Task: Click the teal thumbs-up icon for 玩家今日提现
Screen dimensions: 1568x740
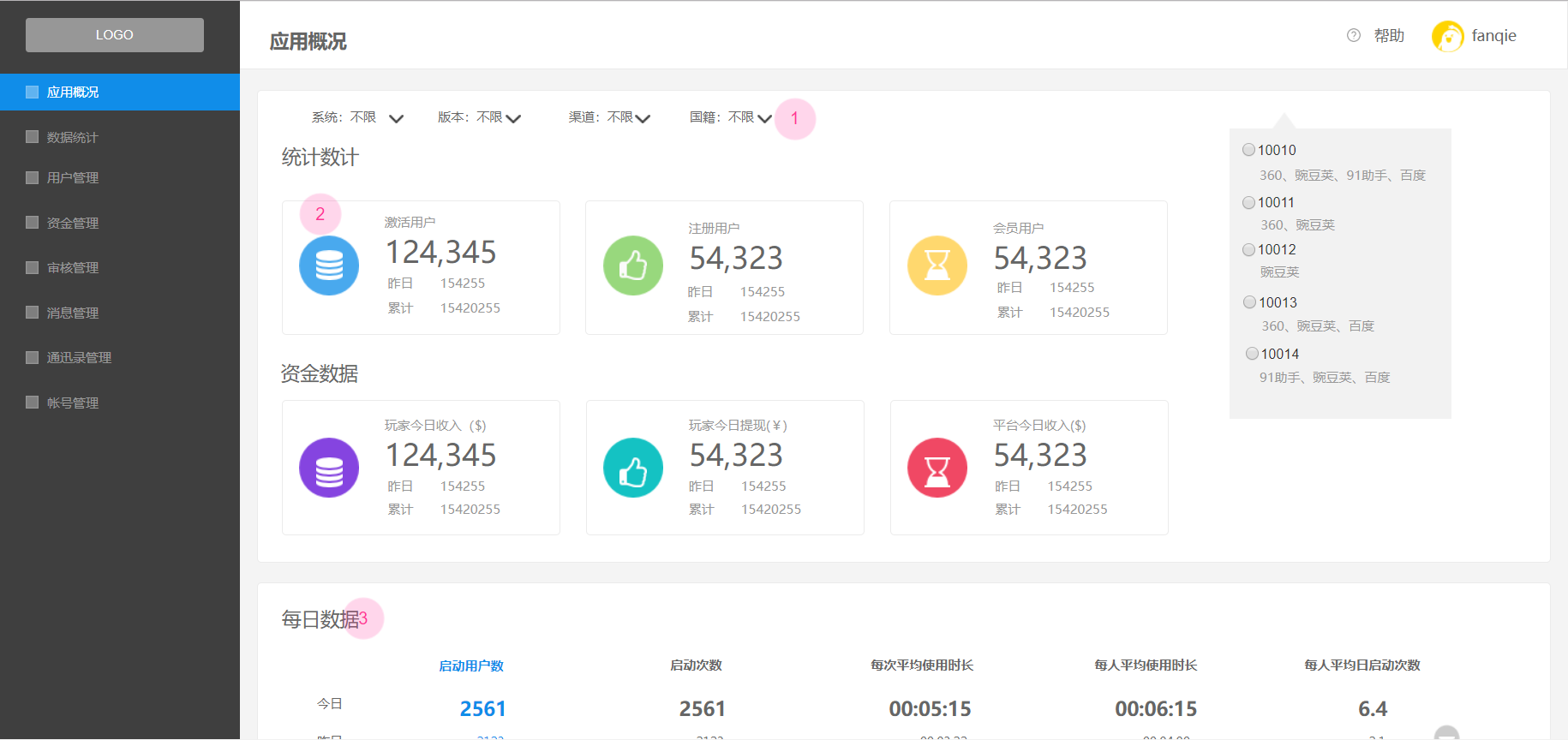Action: (633, 468)
